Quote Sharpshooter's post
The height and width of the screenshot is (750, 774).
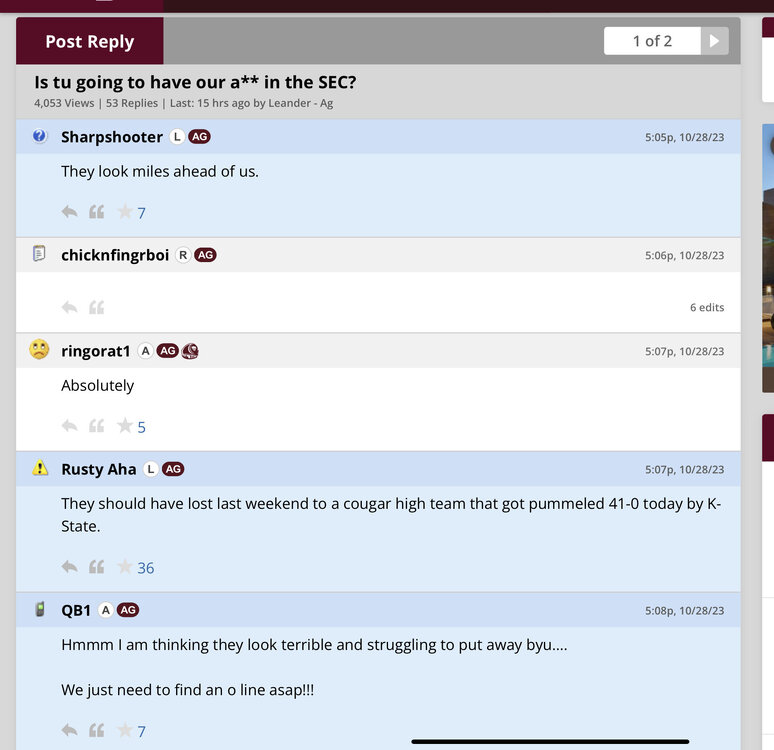(x=97, y=212)
